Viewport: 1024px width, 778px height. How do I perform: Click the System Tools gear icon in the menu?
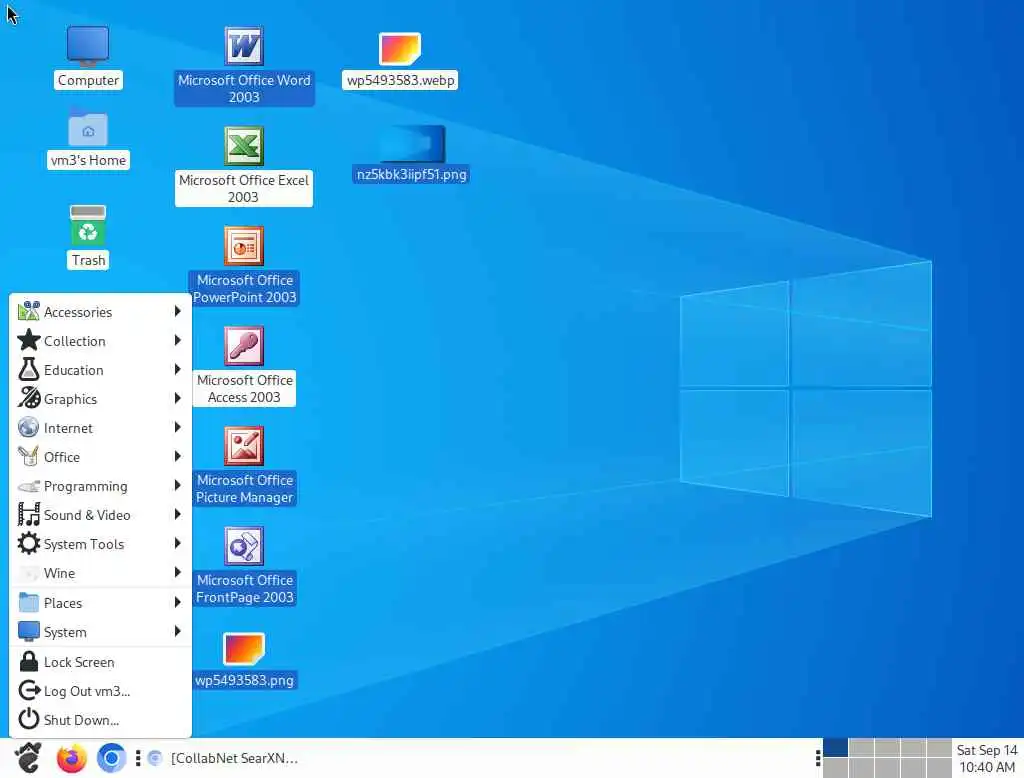(x=29, y=543)
